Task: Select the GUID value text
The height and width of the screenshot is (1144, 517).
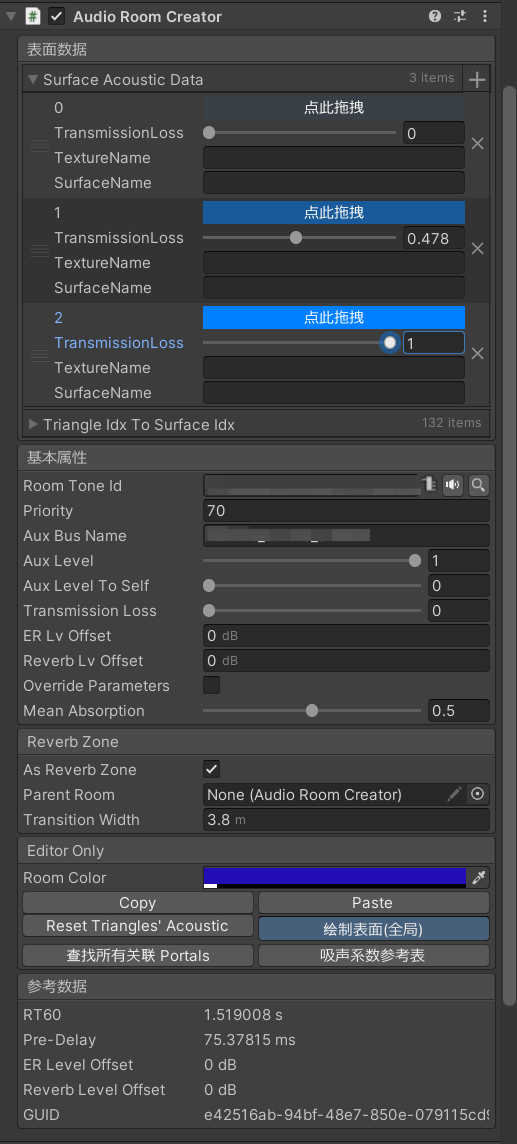Action: pyautogui.click(x=346, y=1114)
